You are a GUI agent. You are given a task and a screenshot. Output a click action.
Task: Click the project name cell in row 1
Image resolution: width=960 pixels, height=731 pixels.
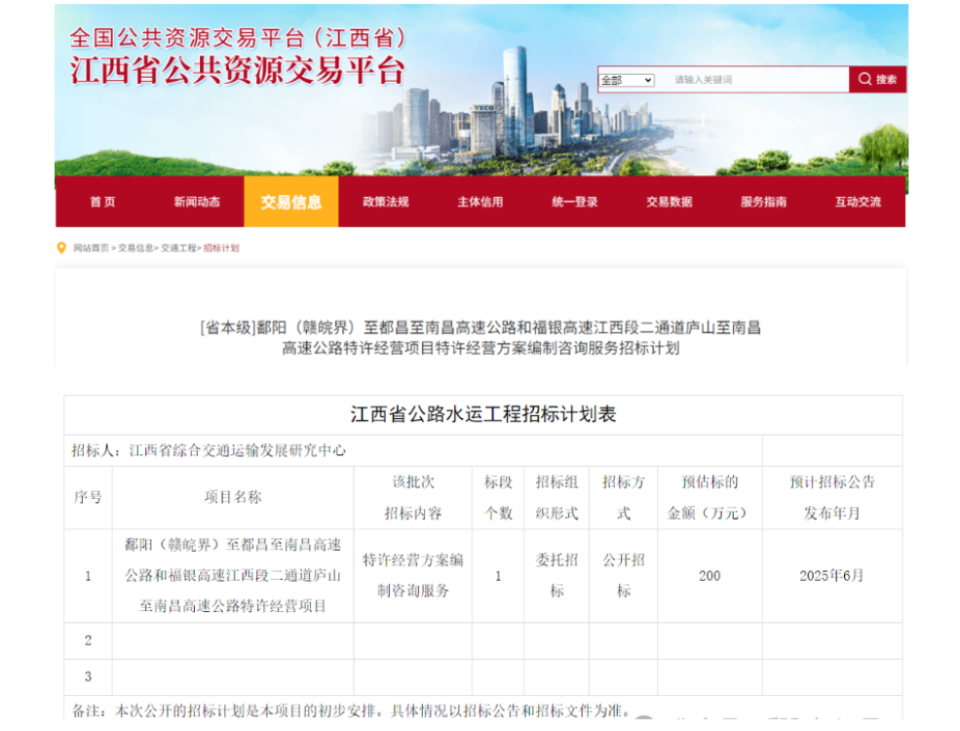[233, 575]
